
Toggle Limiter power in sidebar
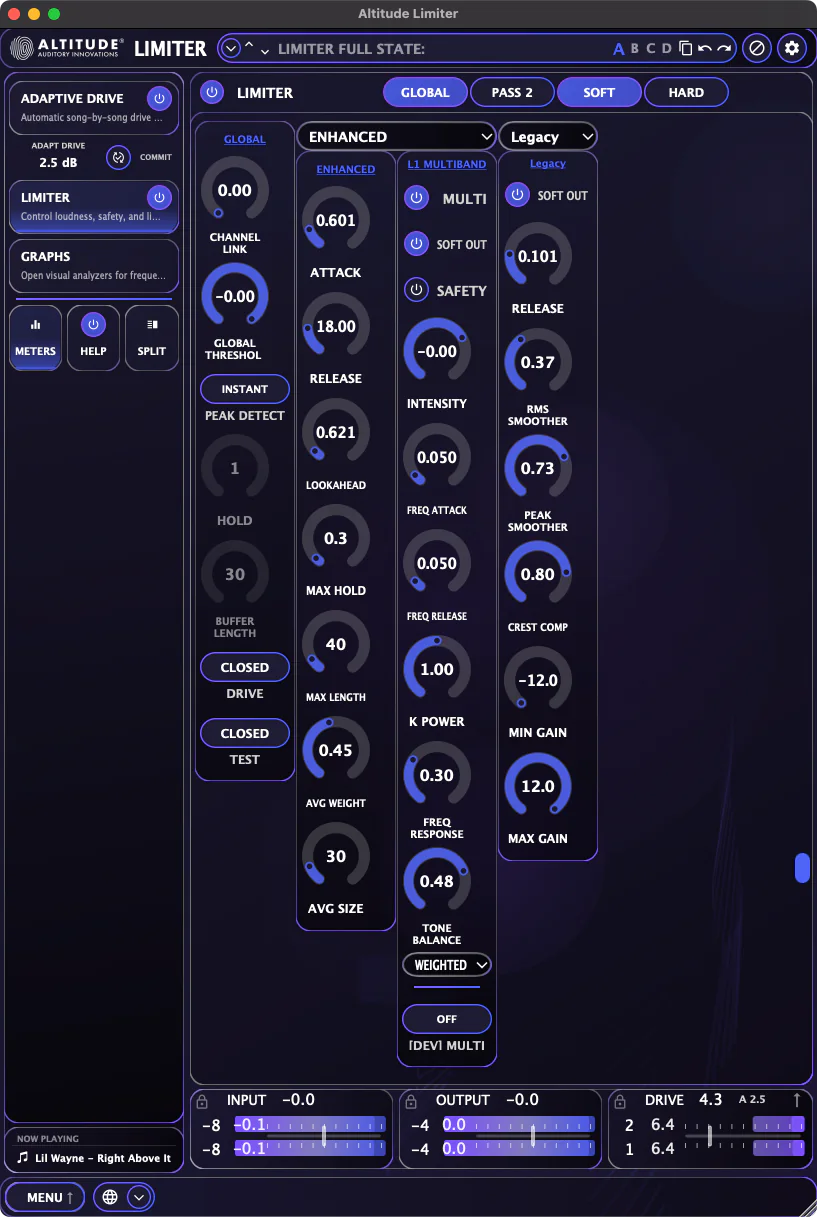click(x=159, y=197)
